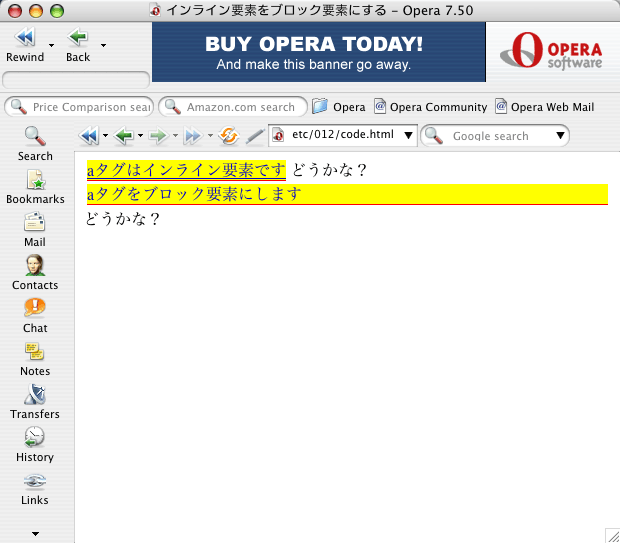The width and height of the screenshot is (620, 543).
Task: Click the Back button in top toolbar
Action: point(78,45)
